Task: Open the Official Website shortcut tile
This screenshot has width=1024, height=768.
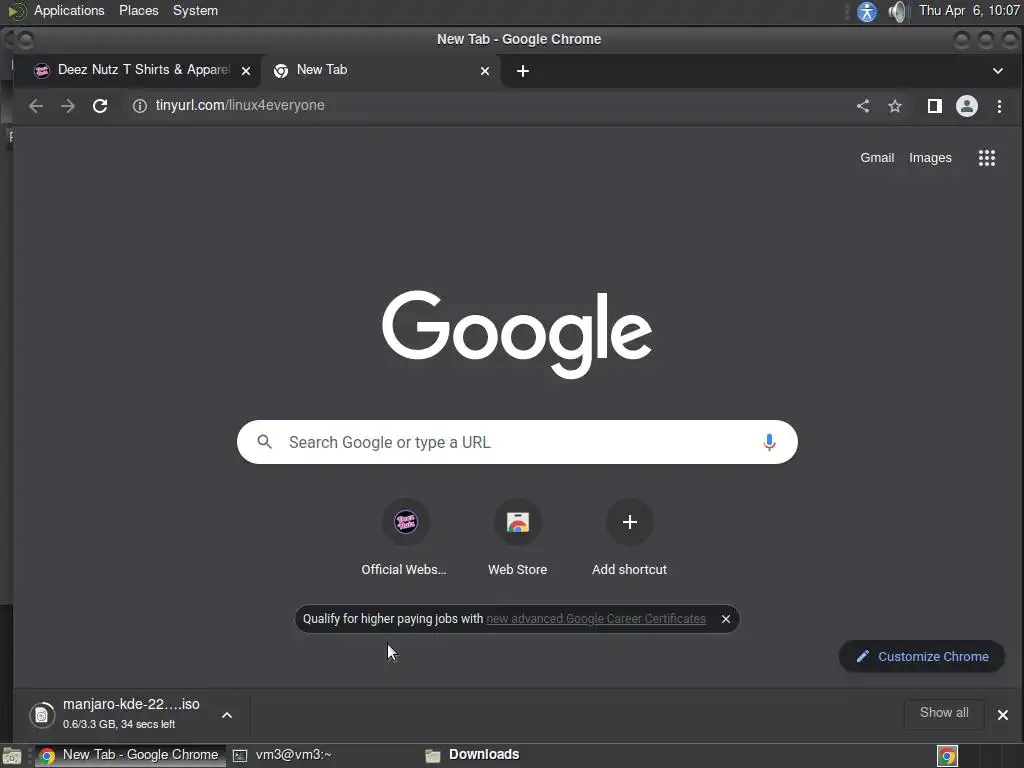Action: tap(405, 539)
